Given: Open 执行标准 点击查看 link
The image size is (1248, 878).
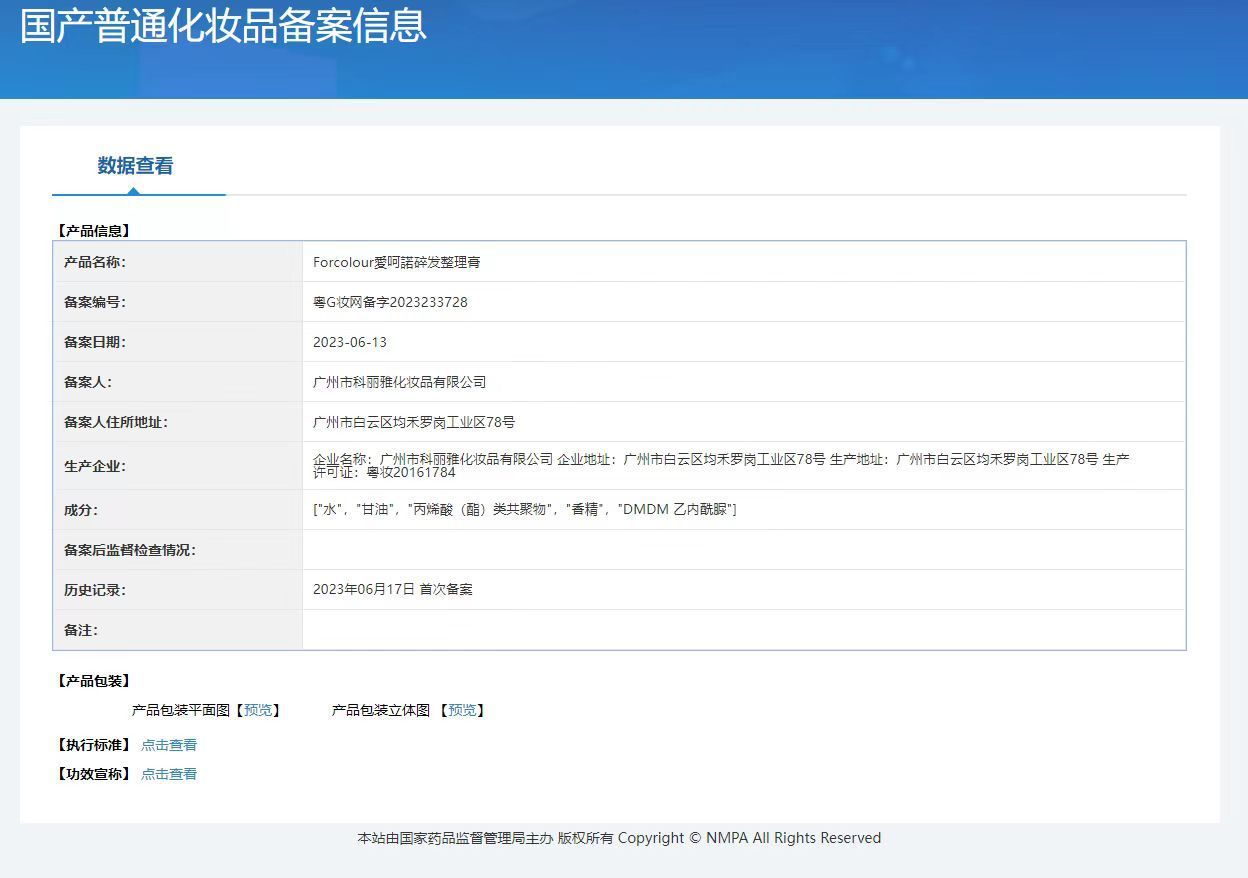Looking at the screenshot, I should point(169,745).
